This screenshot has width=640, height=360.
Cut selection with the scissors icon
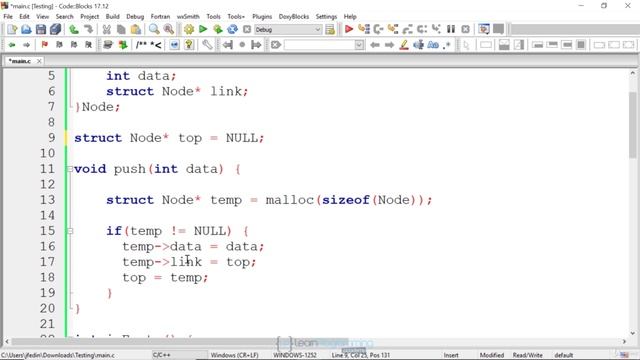tap(107, 29)
